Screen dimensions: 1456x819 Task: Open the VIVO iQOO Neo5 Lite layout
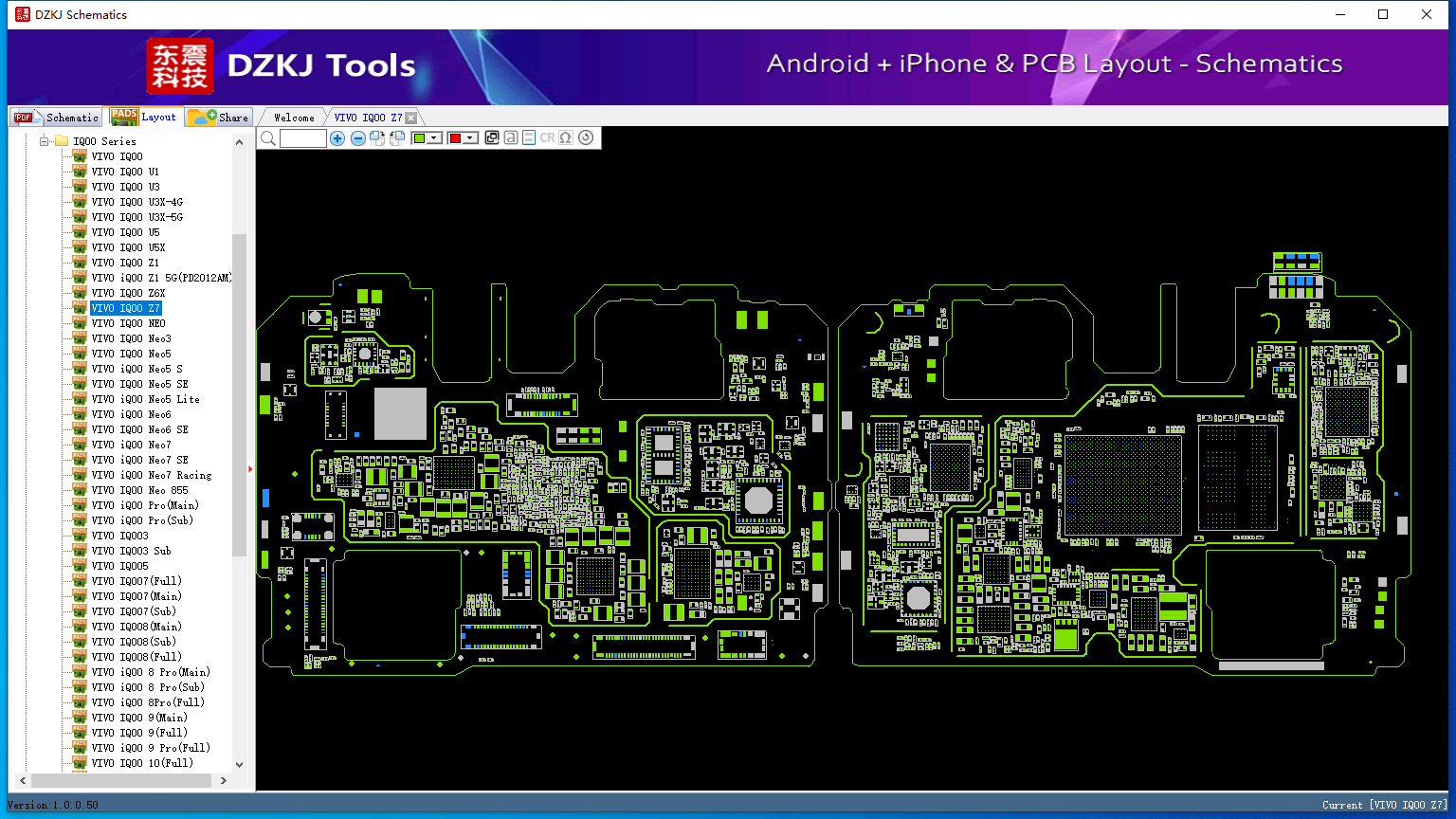click(x=146, y=399)
